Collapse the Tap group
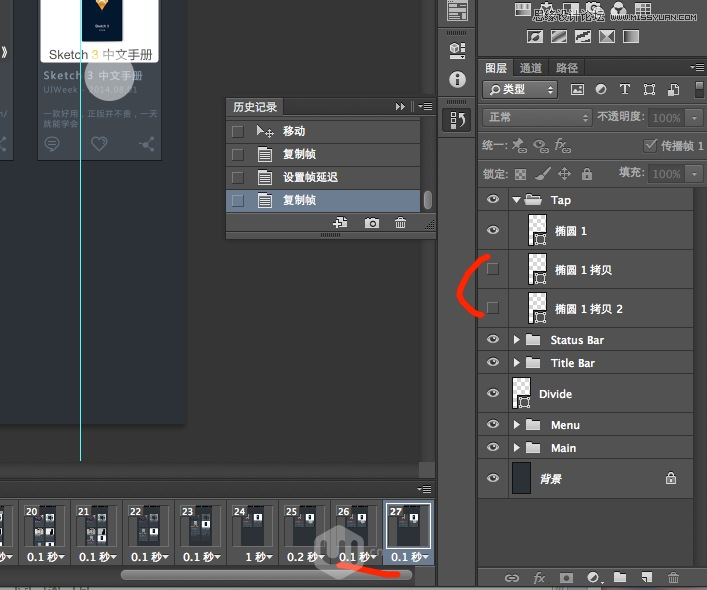Image resolution: width=707 pixels, height=590 pixels. [x=516, y=200]
